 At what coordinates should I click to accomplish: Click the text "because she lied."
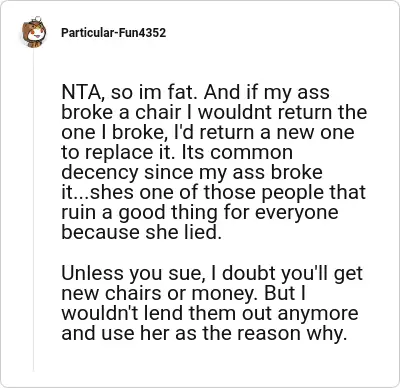point(142,232)
